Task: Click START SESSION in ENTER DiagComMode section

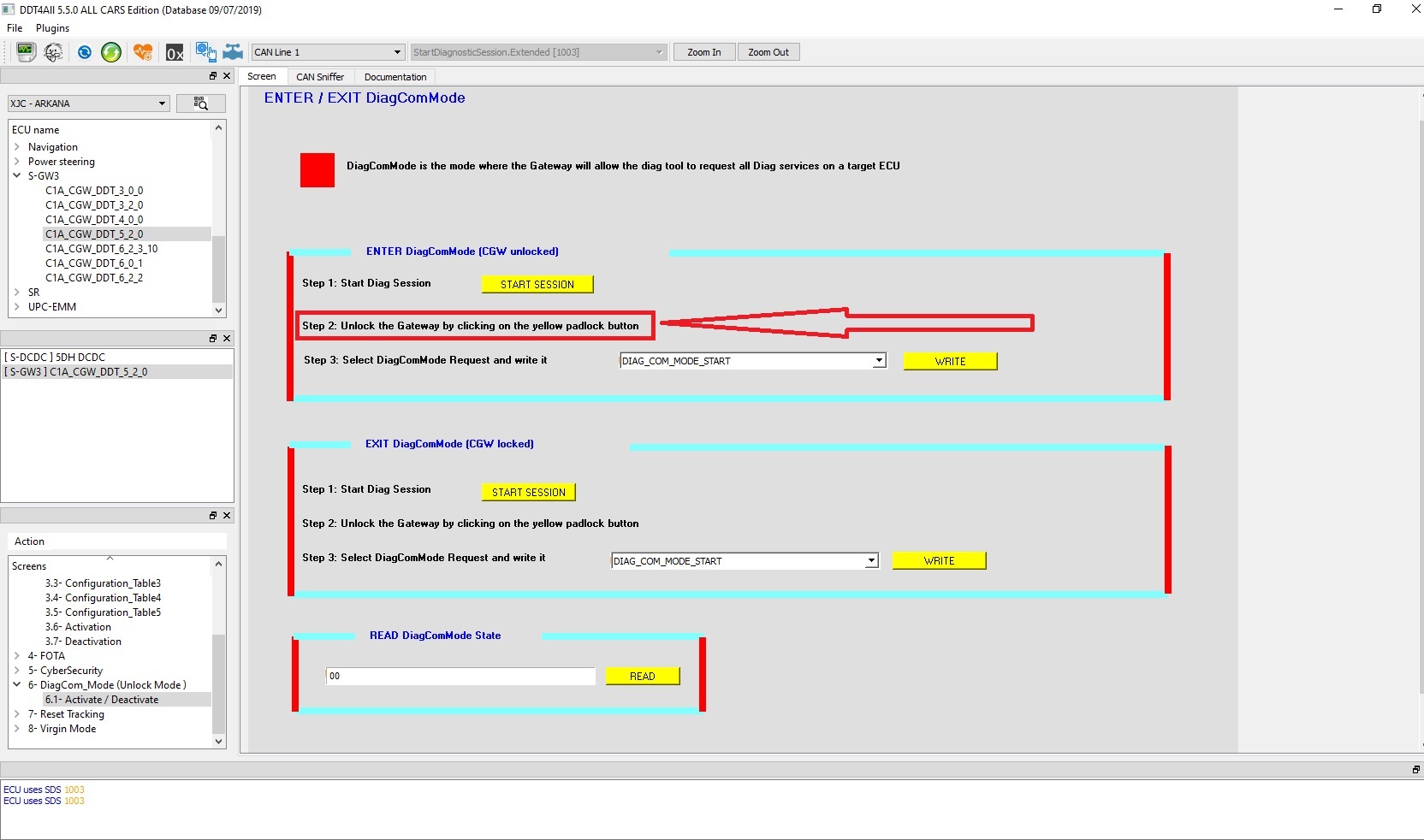Action: point(537,284)
